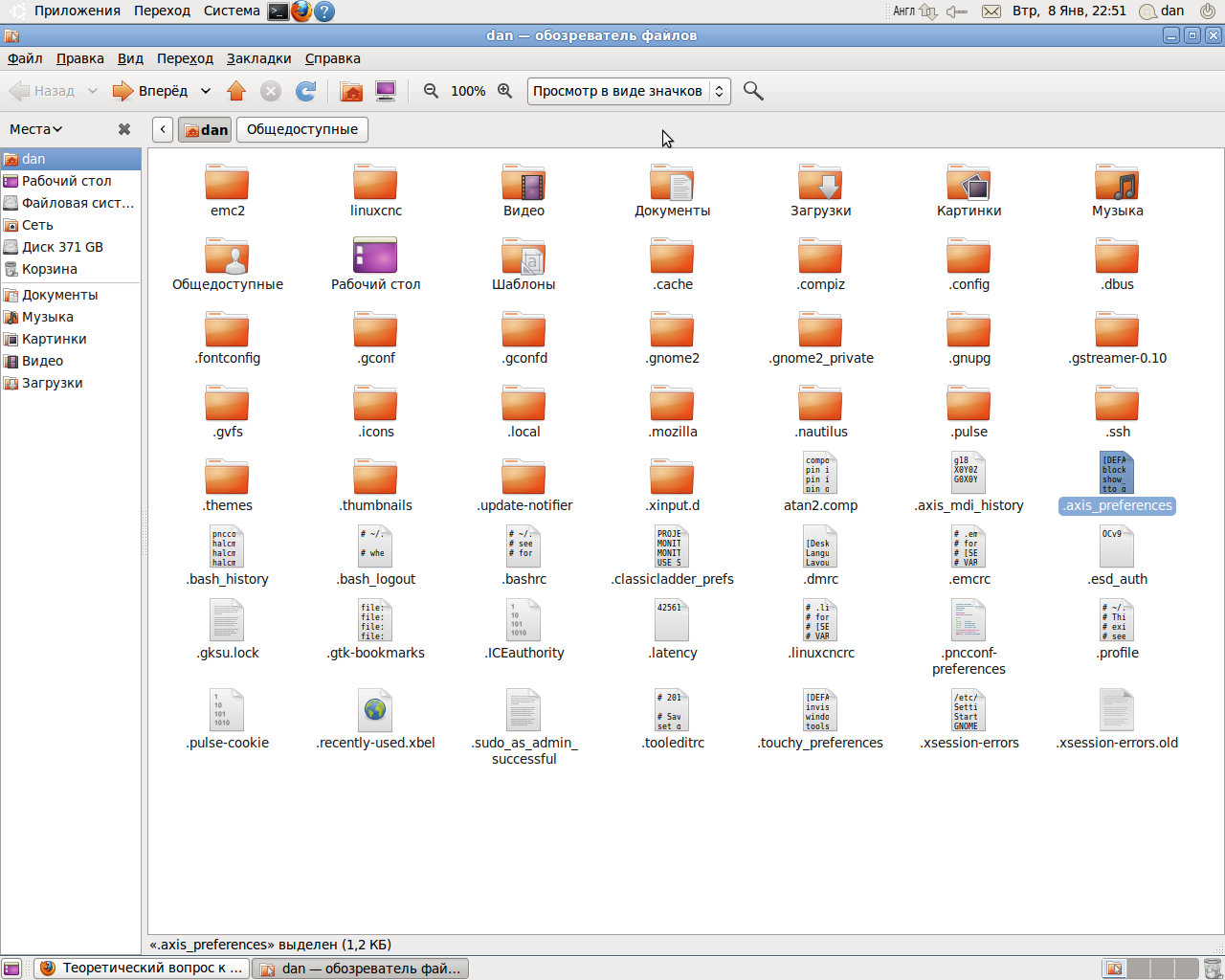Click the Англ keyboard layout indicator

click(x=904, y=11)
